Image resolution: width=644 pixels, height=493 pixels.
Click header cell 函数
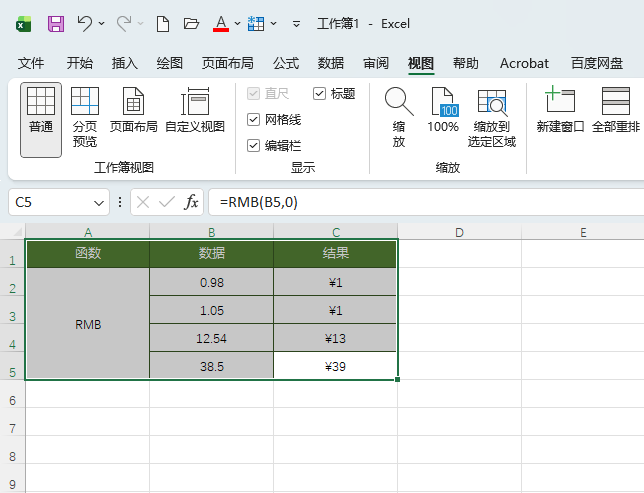click(x=88, y=253)
